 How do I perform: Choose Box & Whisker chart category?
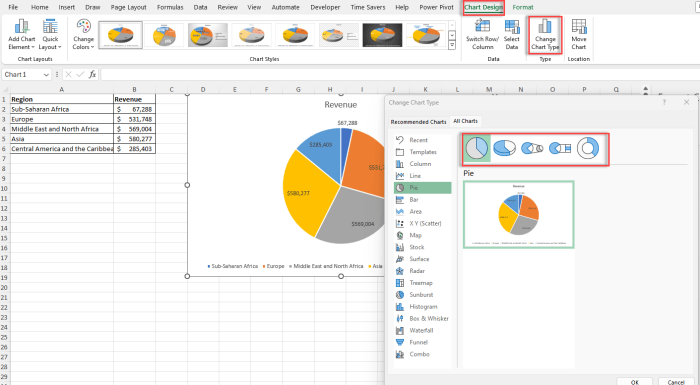coord(423,318)
